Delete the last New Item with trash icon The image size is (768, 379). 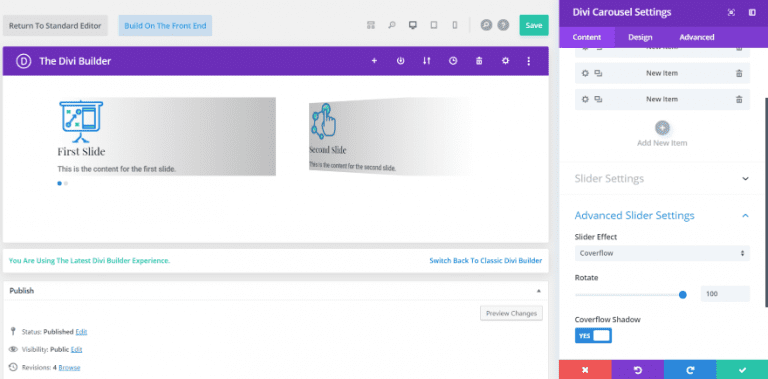pyautogui.click(x=739, y=99)
